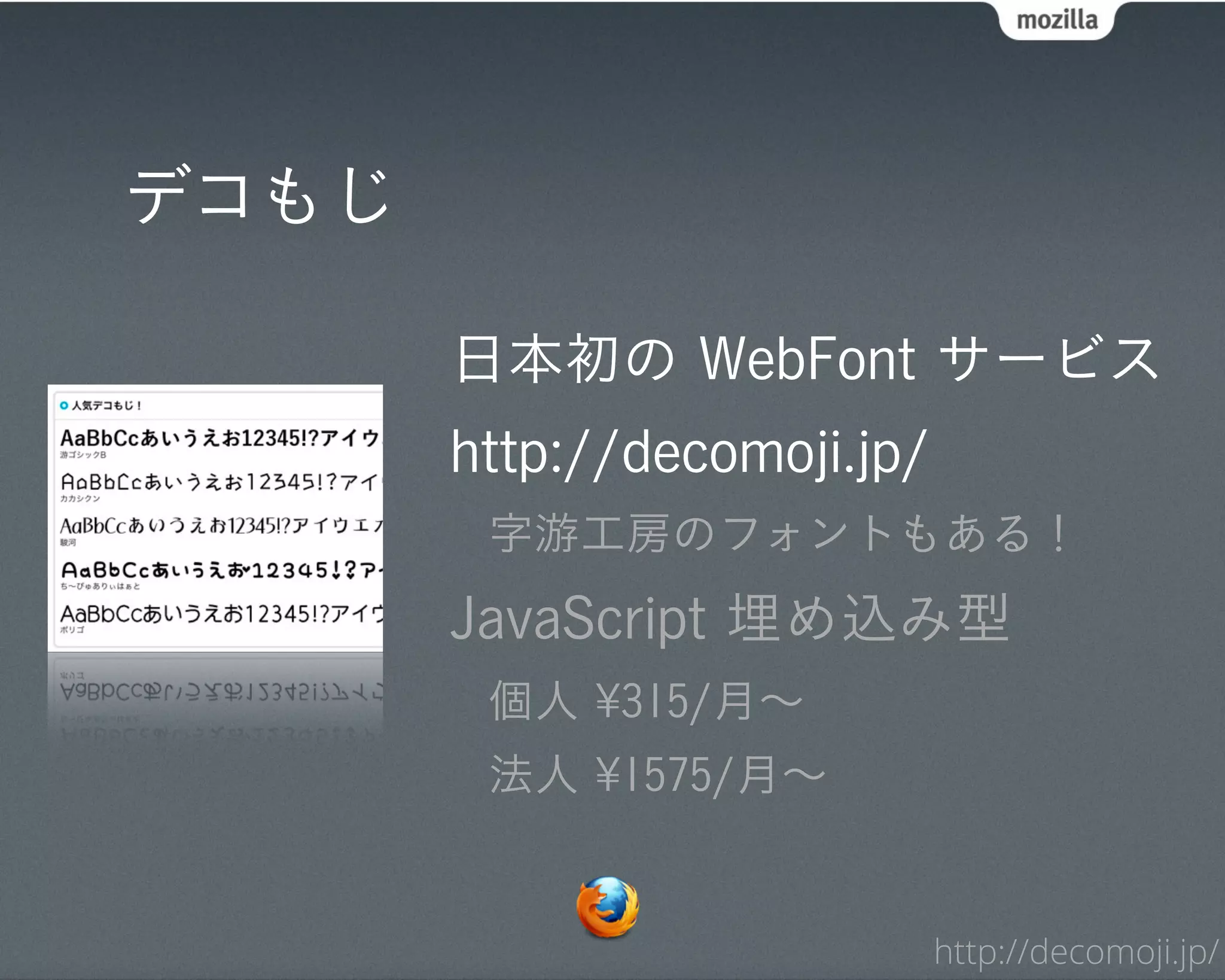Viewport: 1225px width, 980px height.
Task: Open the http://decomoji.jp/ footer link
Action: pos(1075,953)
